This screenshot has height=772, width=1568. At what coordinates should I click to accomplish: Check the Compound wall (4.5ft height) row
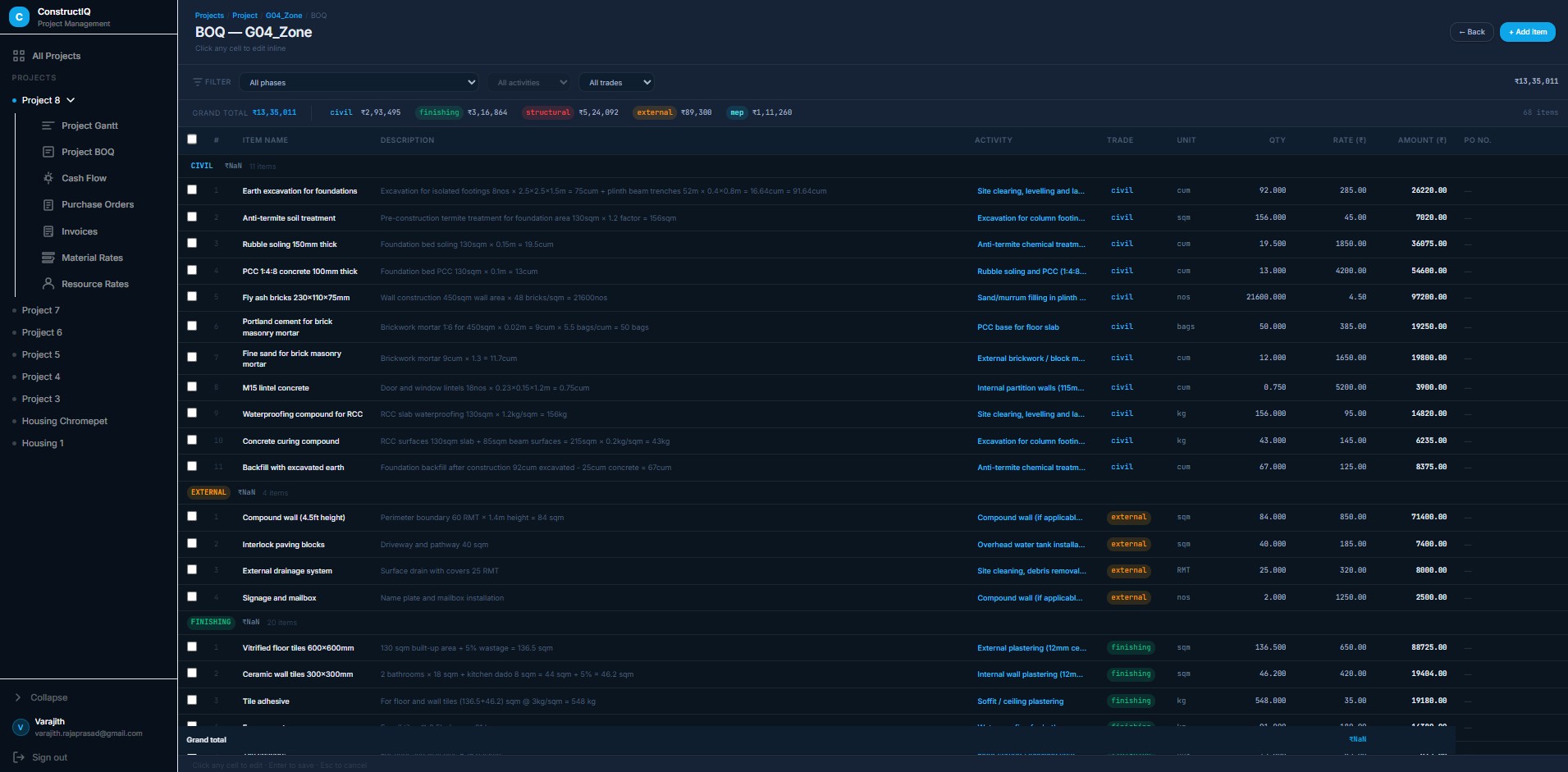coord(192,516)
